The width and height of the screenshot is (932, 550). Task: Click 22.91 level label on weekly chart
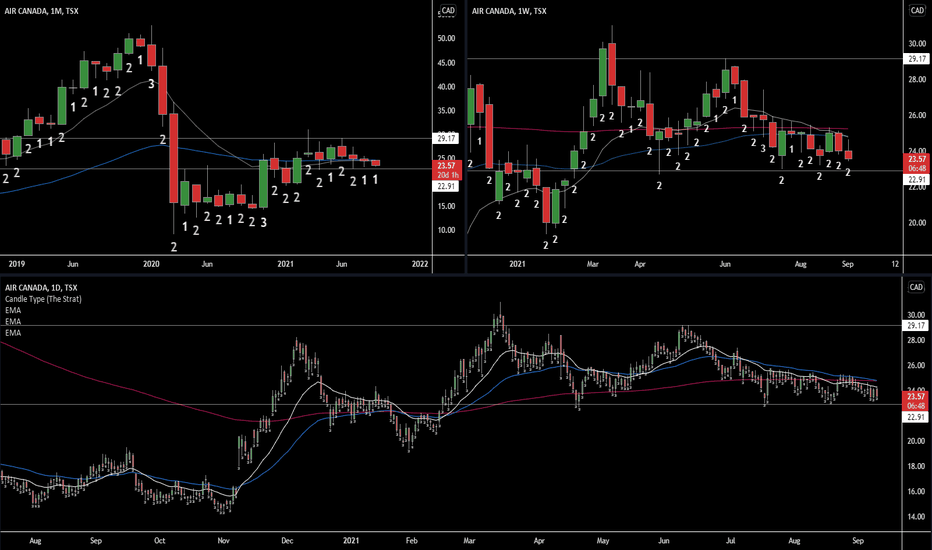point(916,180)
